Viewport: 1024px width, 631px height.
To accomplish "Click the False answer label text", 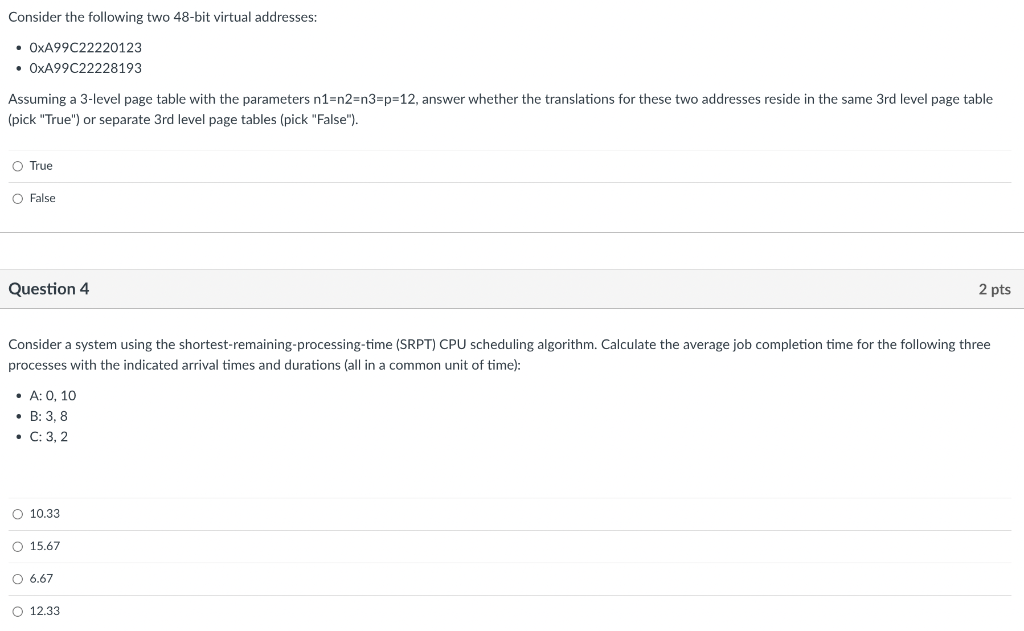I will point(41,198).
